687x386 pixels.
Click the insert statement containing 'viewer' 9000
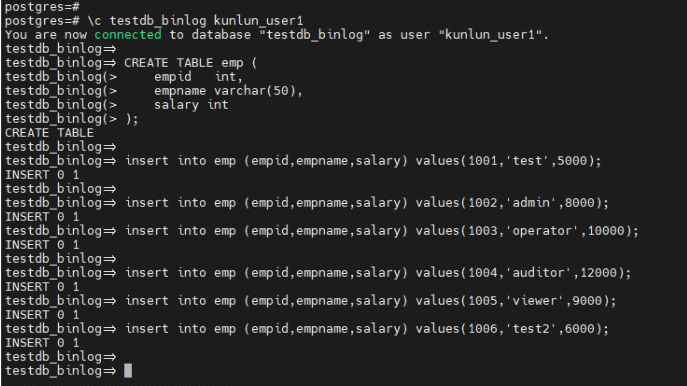click(x=371, y=301)
